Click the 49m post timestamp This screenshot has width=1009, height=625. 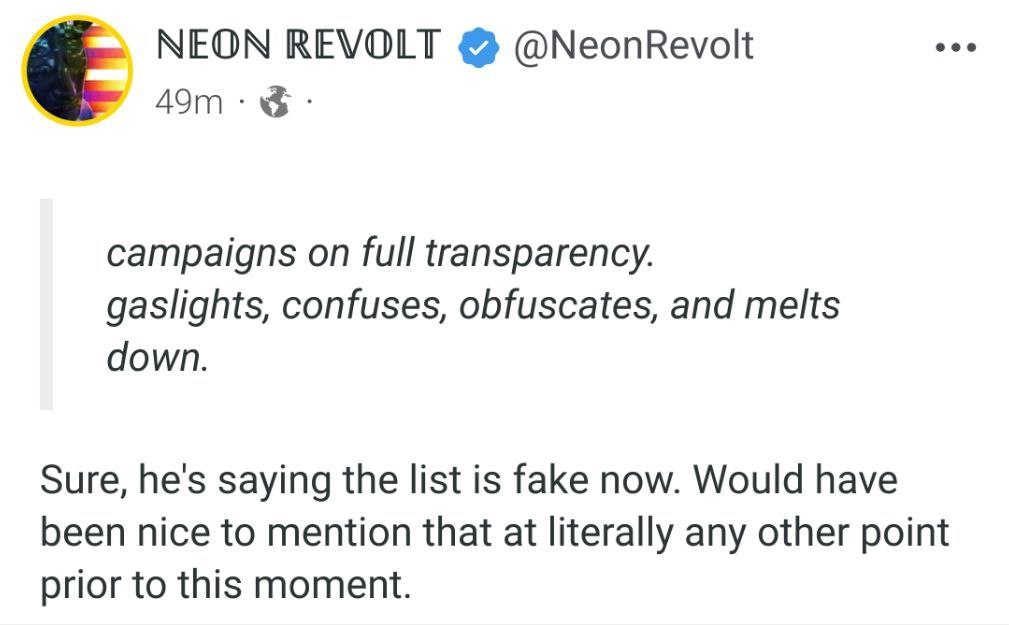pos(189,102)
